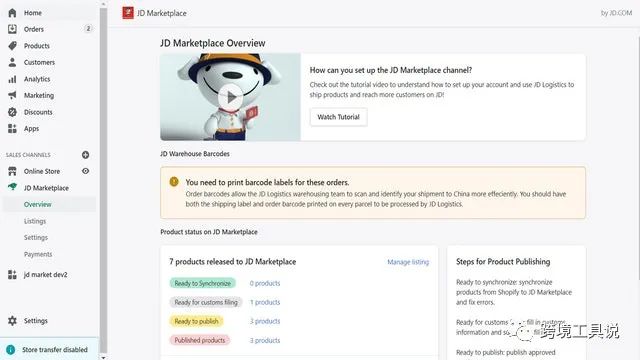The height and width of the screenshot is (360, 640).
Task: Click the store transfer info icon
Action: click(x=11, y=350)
